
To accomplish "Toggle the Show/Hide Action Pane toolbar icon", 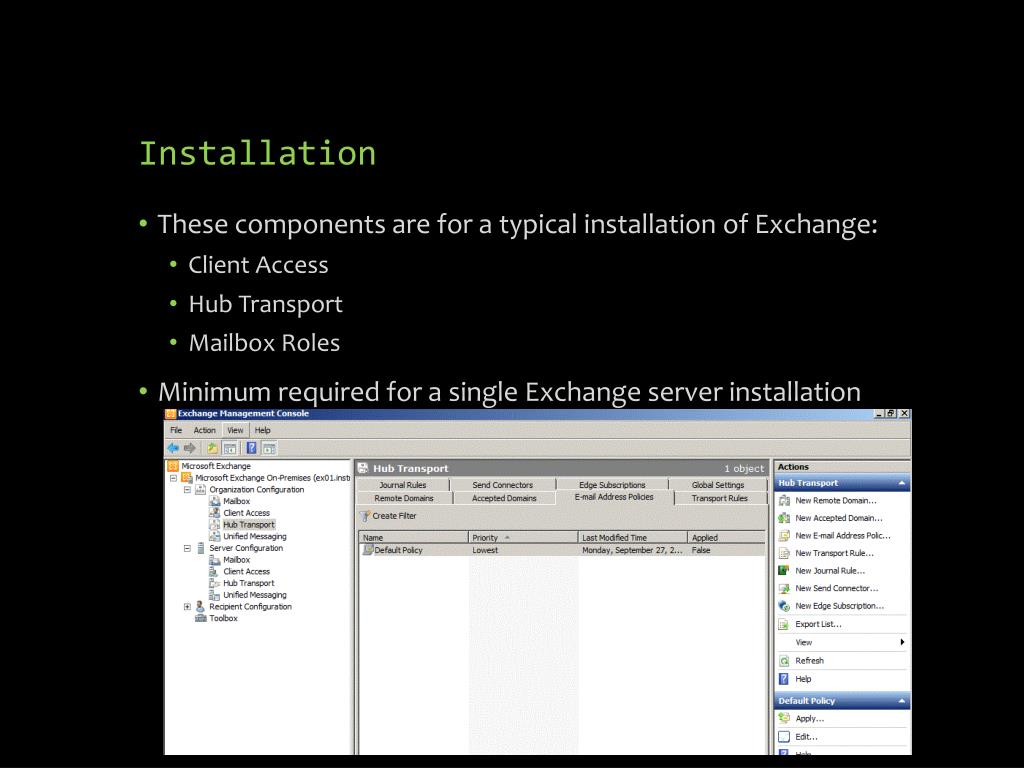I will [x=269, y=448].
